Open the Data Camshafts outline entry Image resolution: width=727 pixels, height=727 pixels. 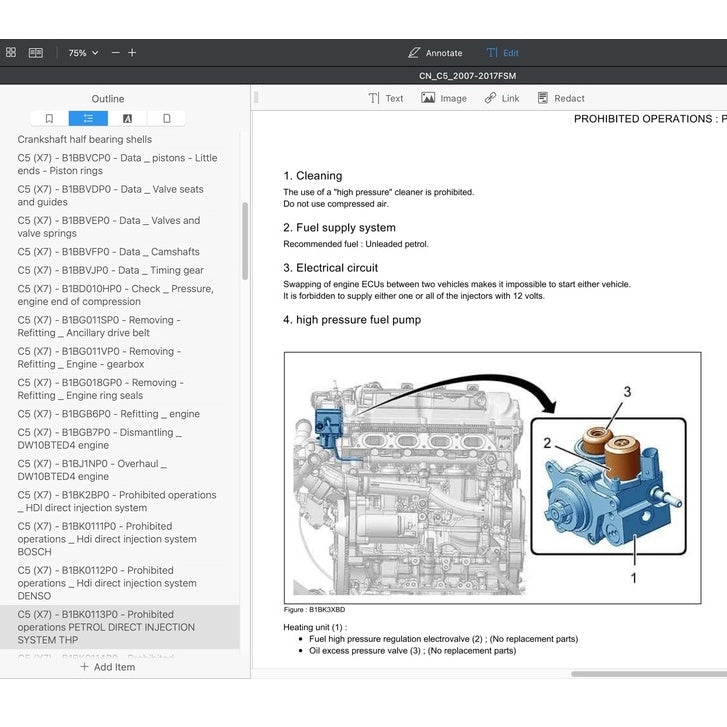pyautogui.click(x=108, y=252)
